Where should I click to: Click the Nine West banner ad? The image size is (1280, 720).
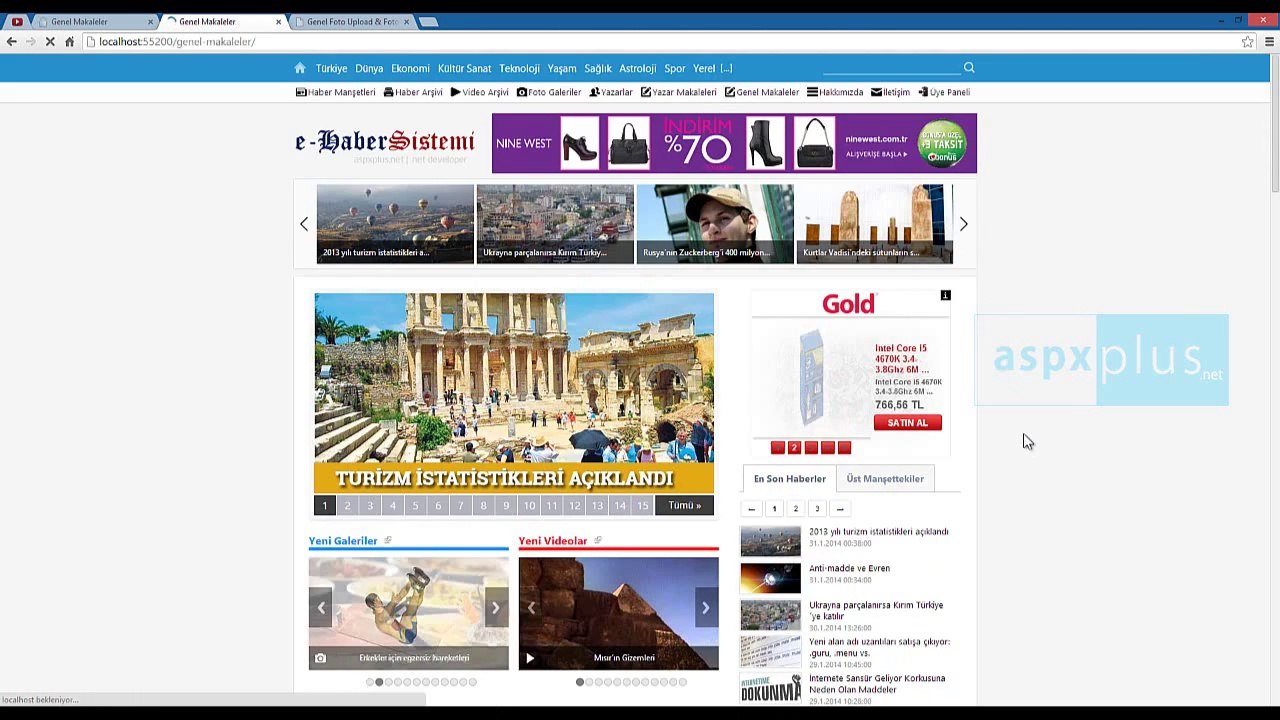point(734,143)
